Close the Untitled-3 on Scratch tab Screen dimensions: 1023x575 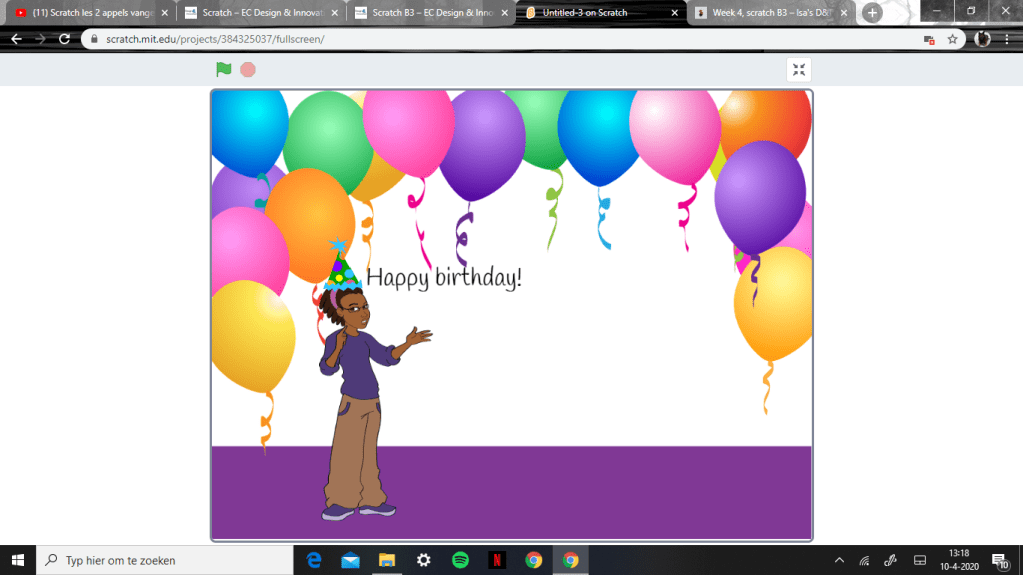(675, 13)
